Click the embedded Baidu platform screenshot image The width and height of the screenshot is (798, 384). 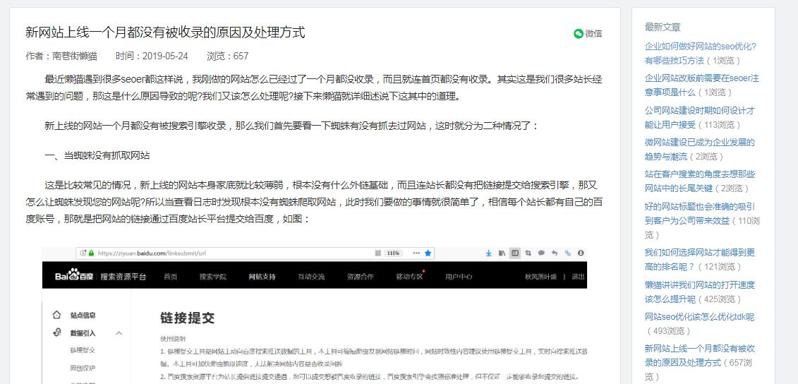pyautogui.click(x=315, y=315)
